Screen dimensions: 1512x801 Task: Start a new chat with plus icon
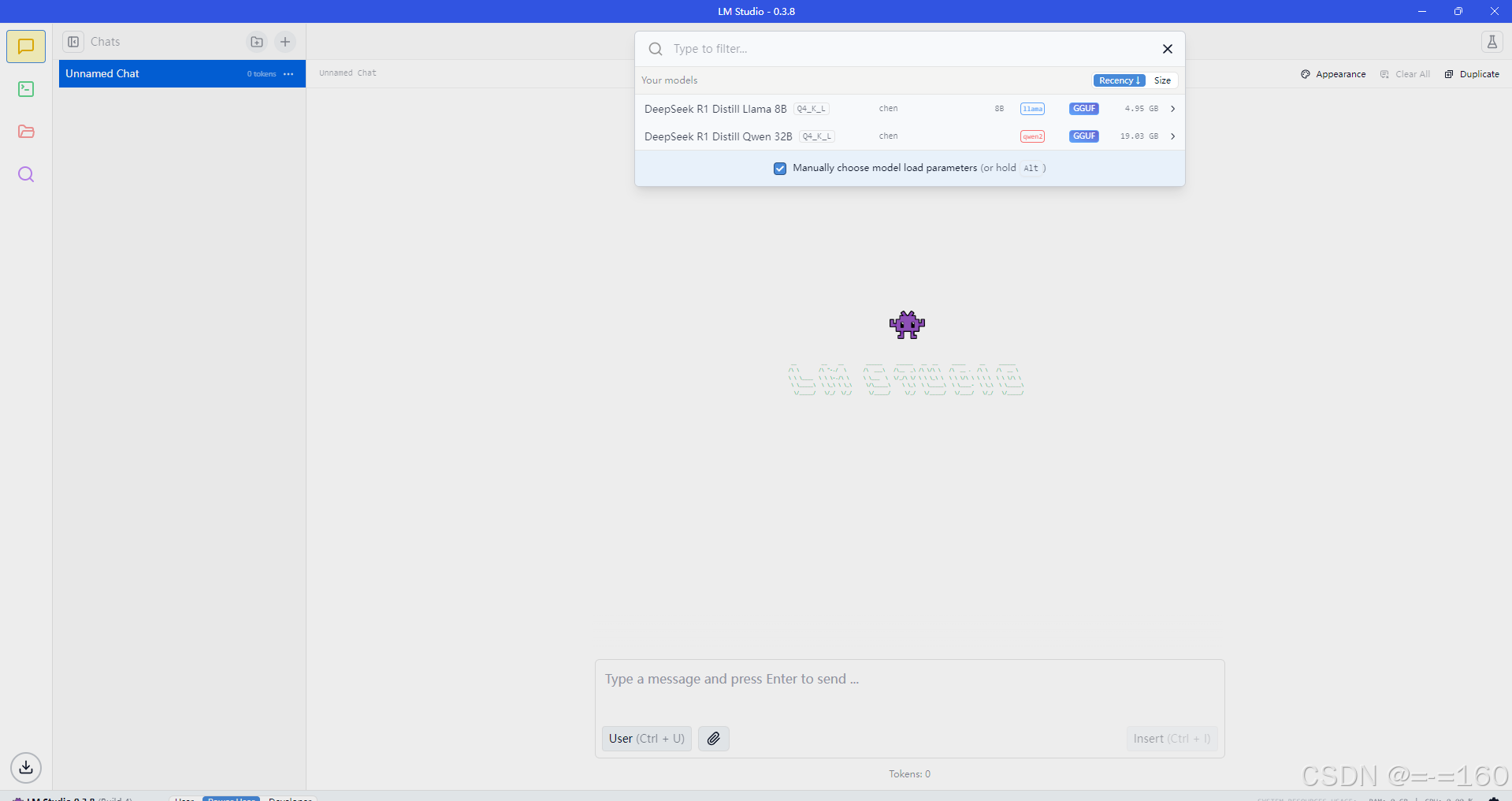coord(285,42)
